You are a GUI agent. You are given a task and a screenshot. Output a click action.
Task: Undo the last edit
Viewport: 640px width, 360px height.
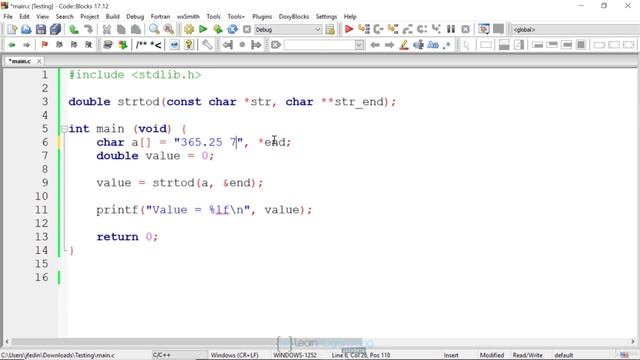coord(73,29)
